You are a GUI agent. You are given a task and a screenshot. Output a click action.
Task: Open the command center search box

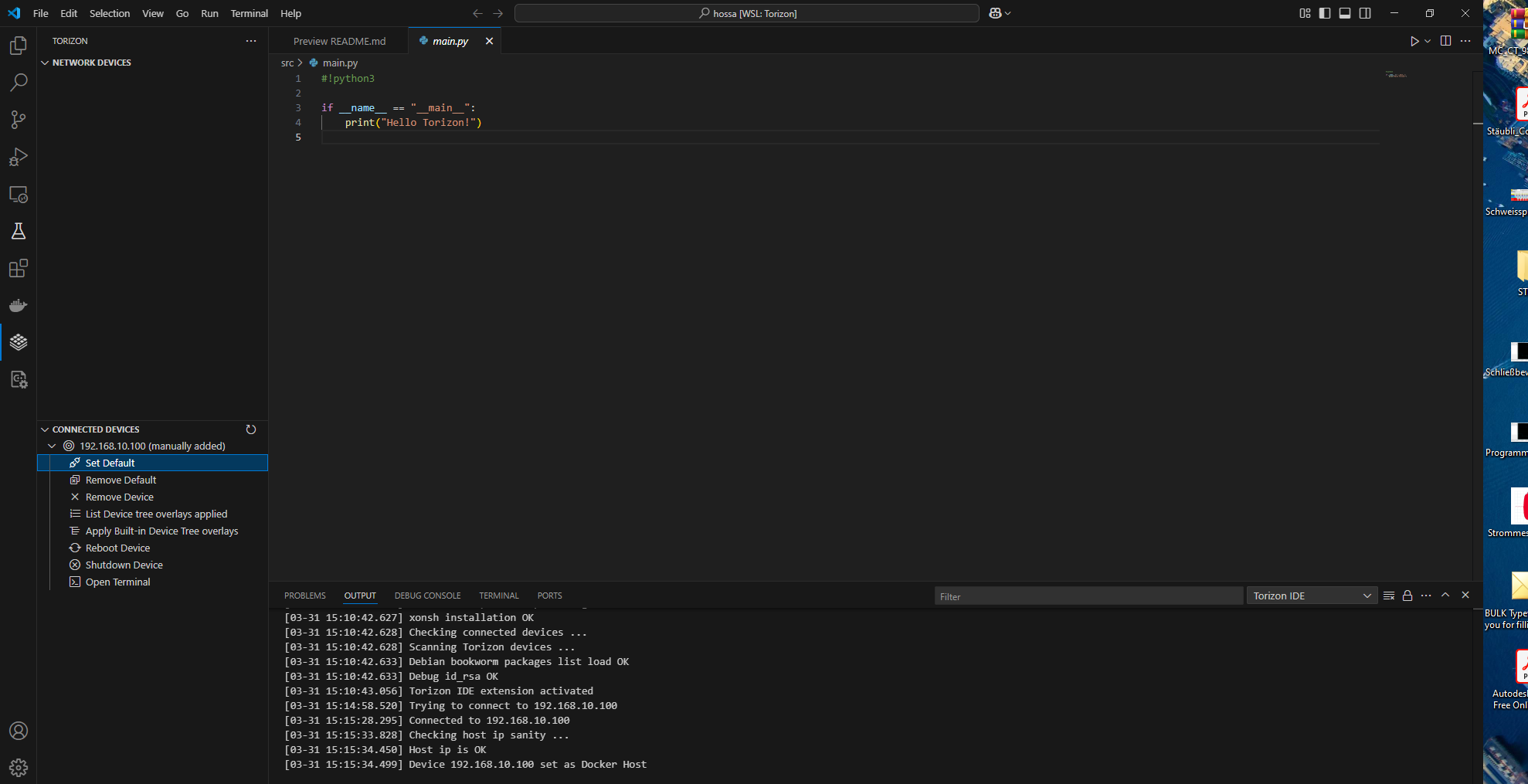[747, 13]
